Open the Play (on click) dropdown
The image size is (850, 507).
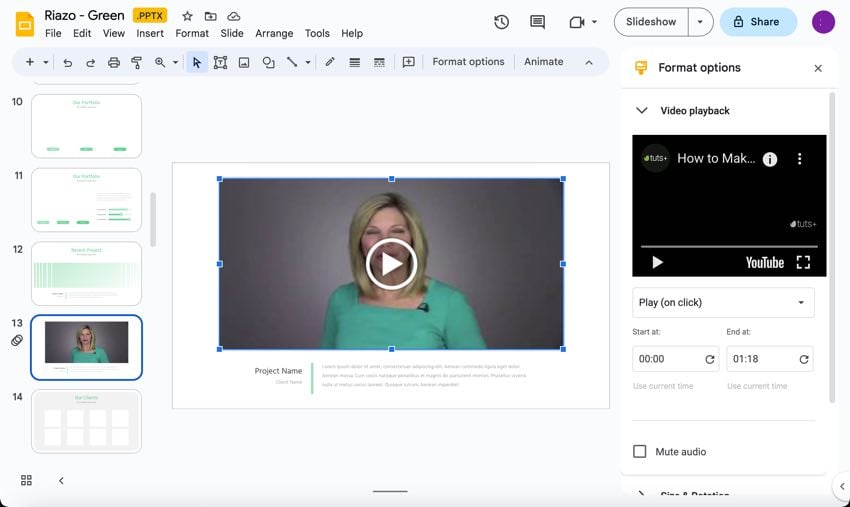723,302
